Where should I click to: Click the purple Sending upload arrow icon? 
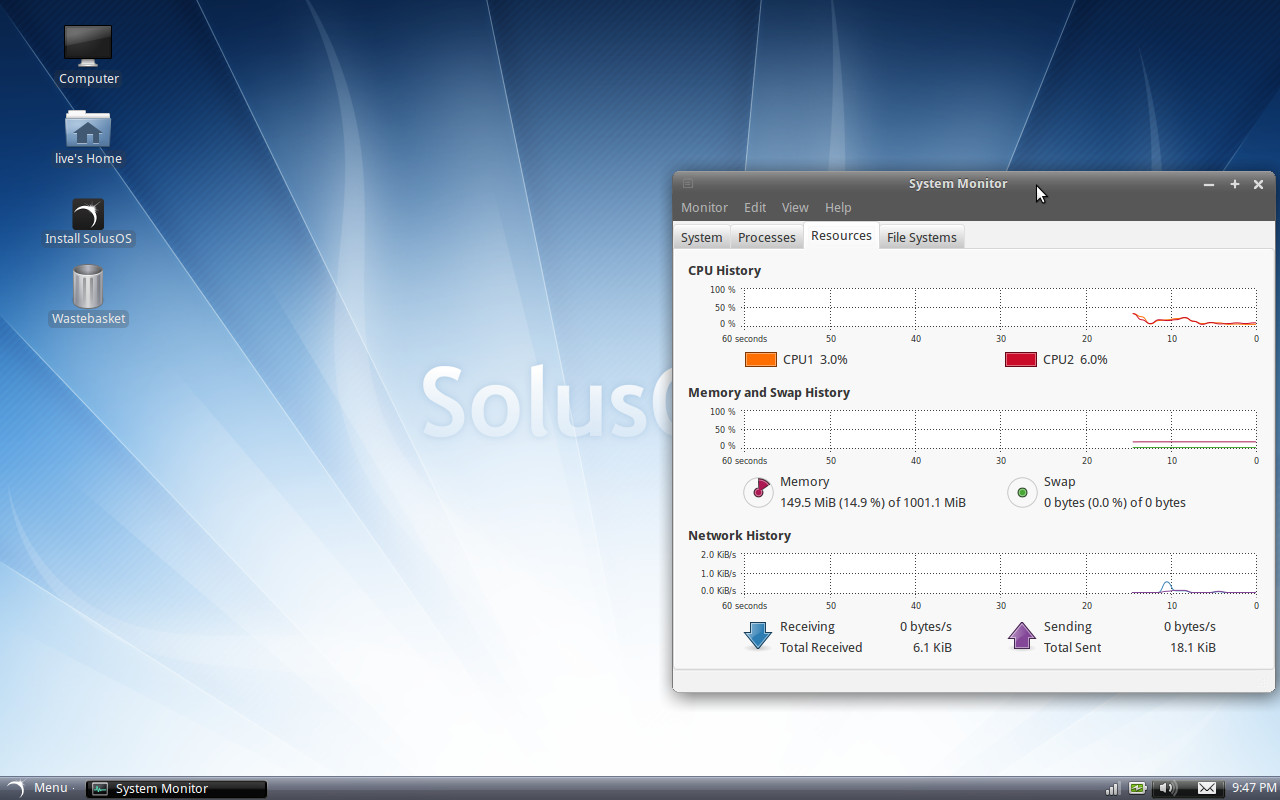pyautogui.click(x=1021, y=635)
